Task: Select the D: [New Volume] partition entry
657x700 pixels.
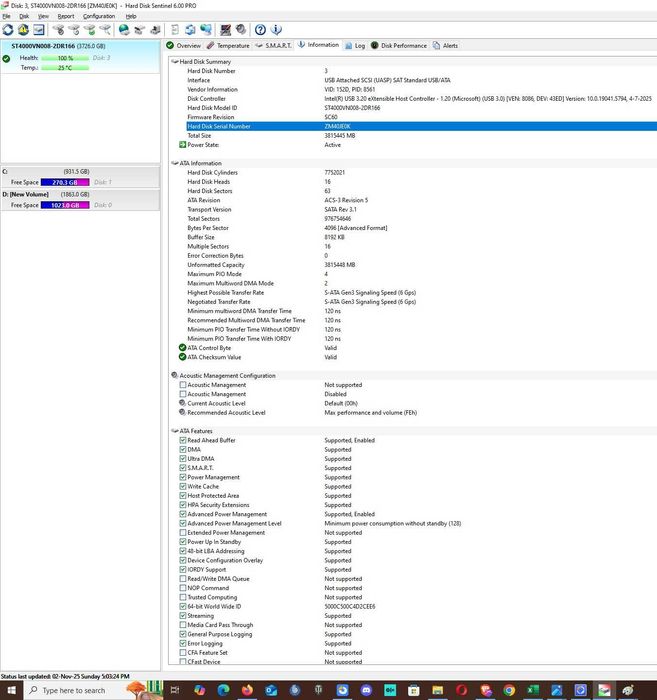Action: pos(80,200)
